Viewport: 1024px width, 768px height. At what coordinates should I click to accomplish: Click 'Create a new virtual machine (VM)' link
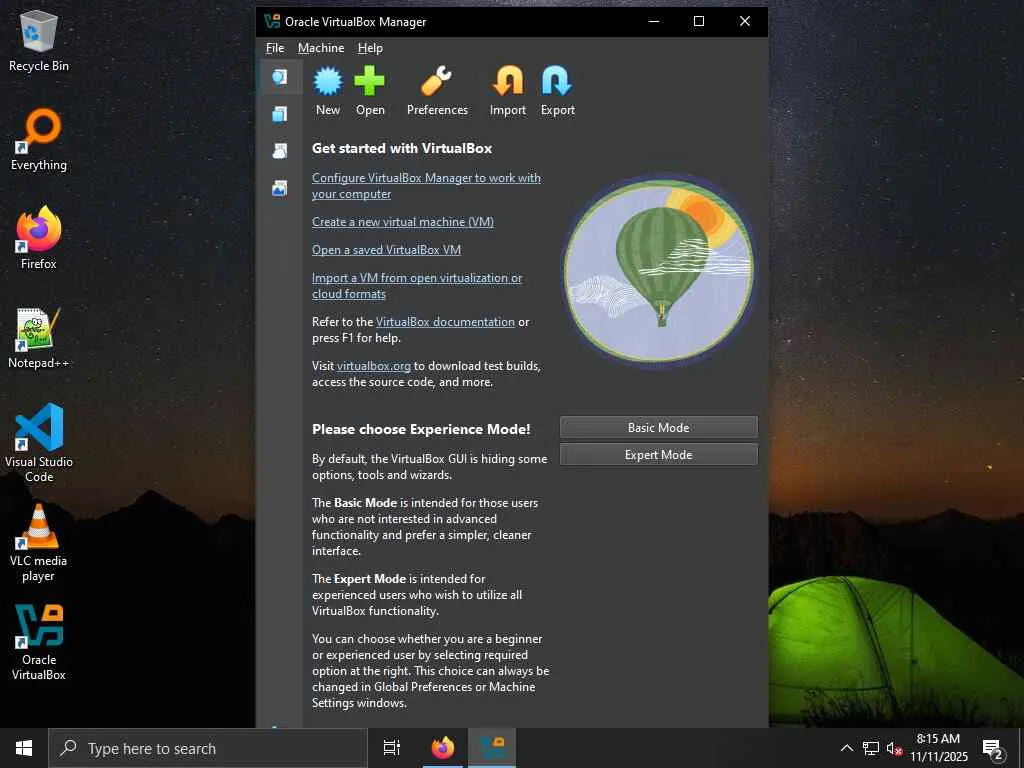coord(403,221)
